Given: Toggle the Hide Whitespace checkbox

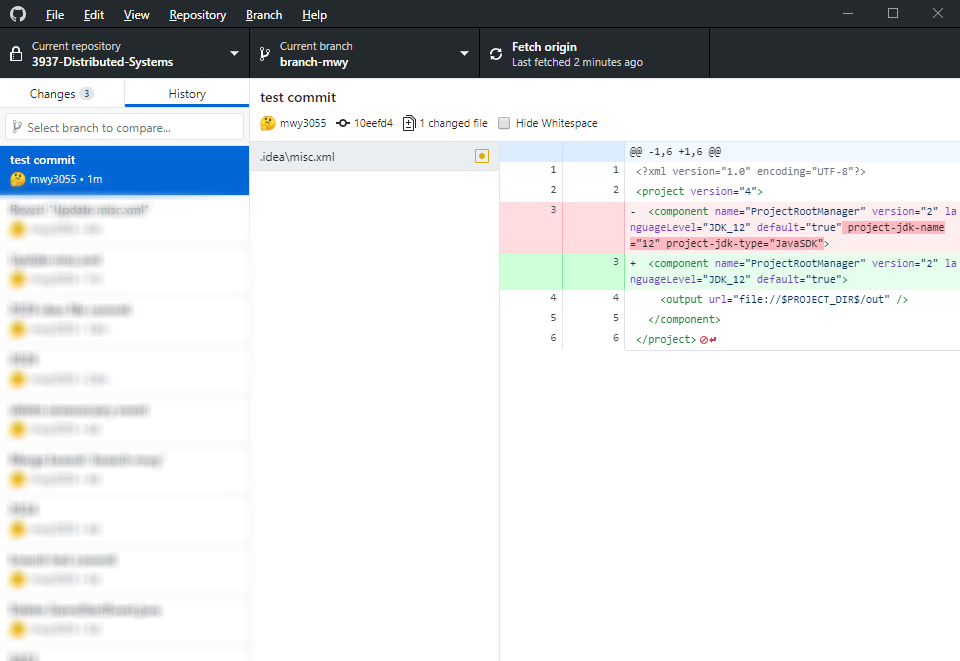Looking at the screenshot, I should [x=504, y=123].
